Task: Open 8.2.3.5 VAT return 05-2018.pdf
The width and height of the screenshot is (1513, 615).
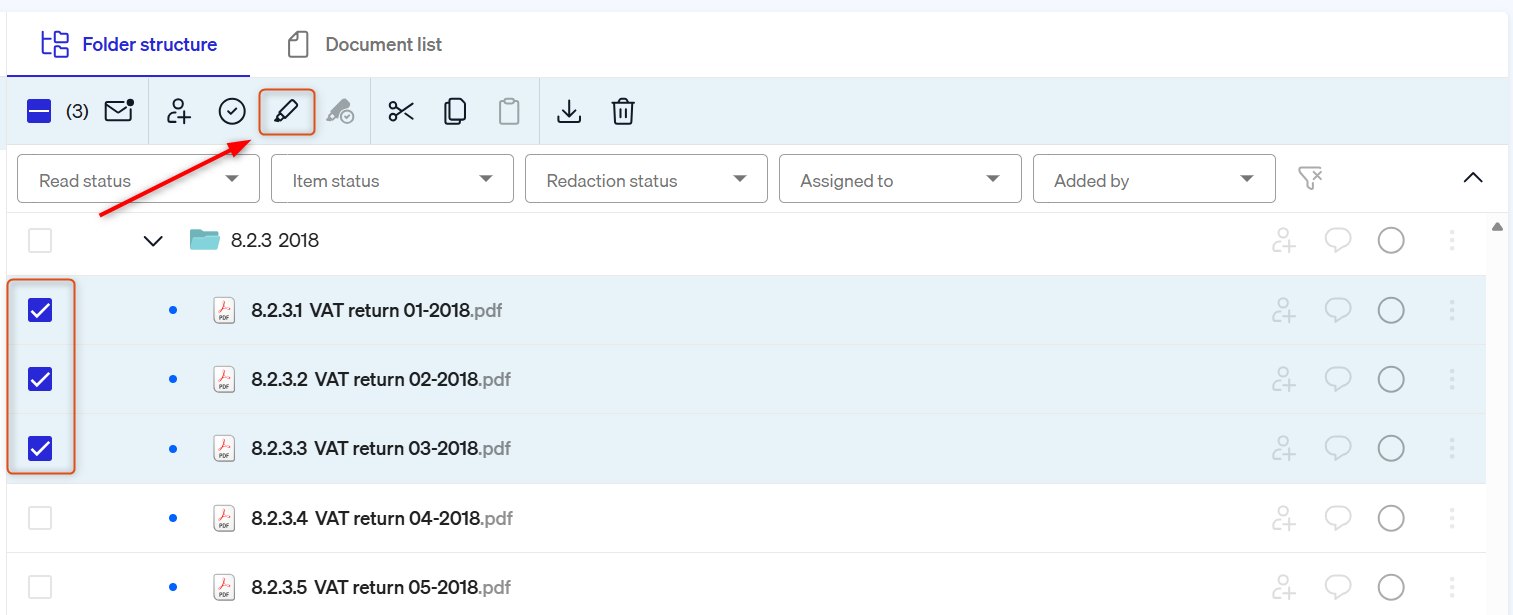Action: [381, 587]
